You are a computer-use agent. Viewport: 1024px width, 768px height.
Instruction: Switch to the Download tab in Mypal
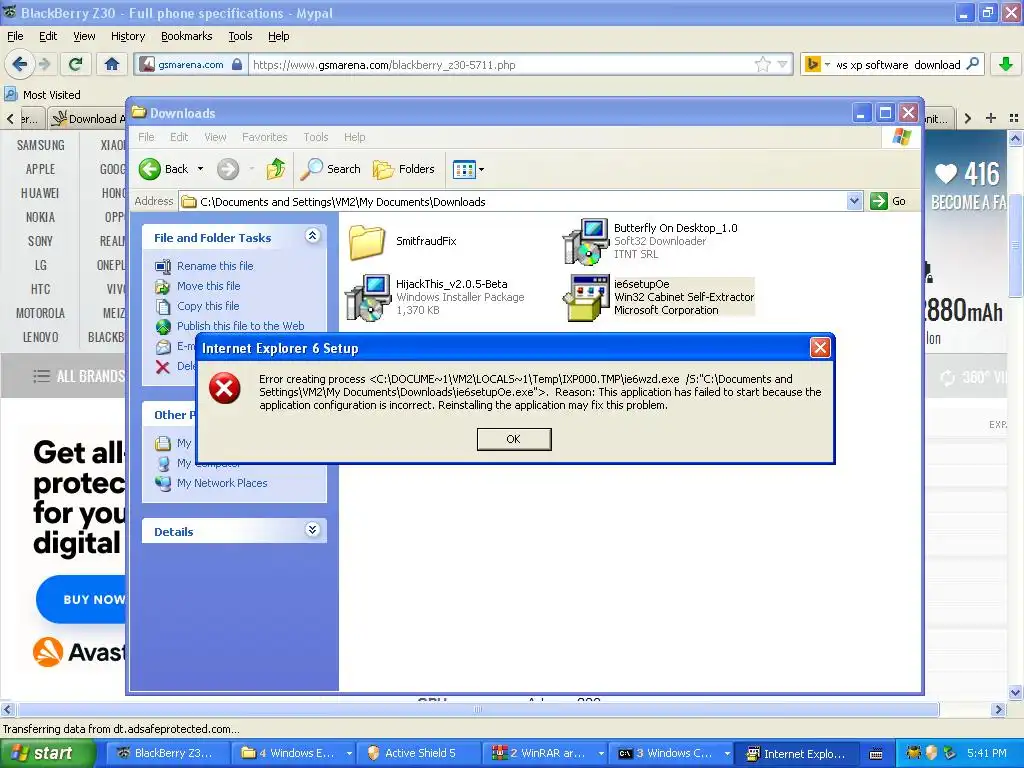[x=88, y=118]
